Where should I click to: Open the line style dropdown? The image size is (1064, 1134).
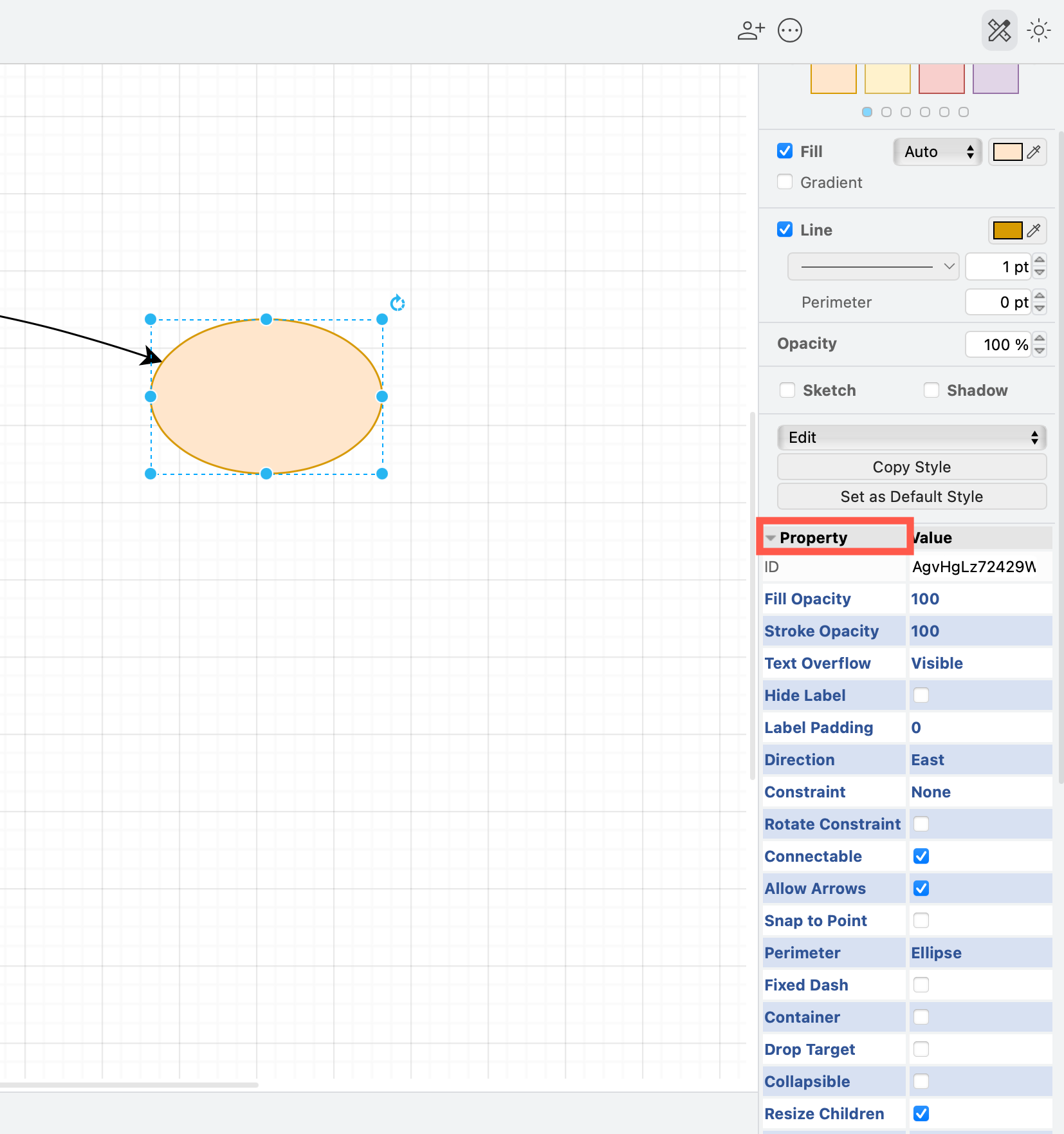(872, 266)
